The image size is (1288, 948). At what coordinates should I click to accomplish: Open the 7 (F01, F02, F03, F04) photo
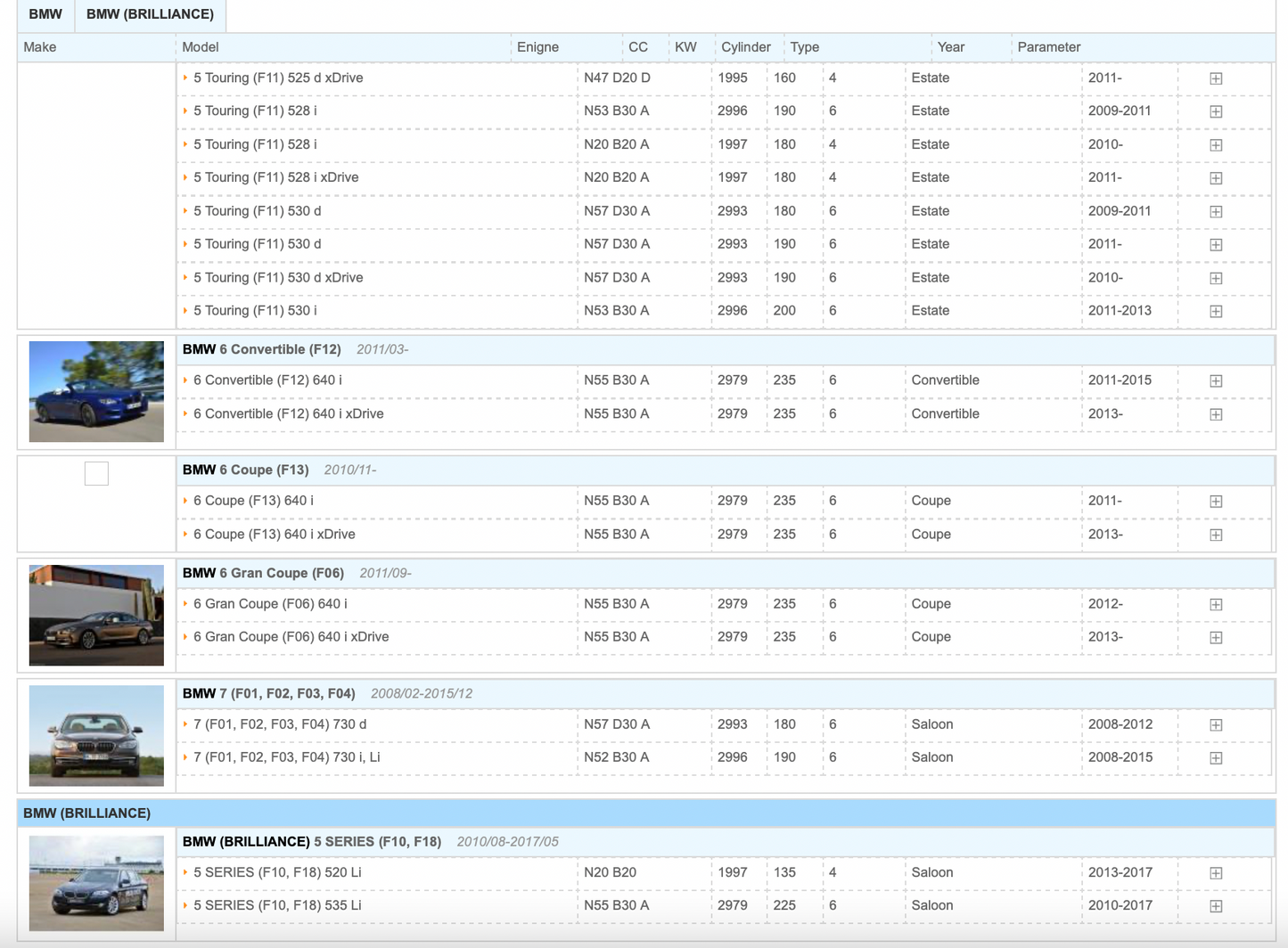click(x=96, y=735)
